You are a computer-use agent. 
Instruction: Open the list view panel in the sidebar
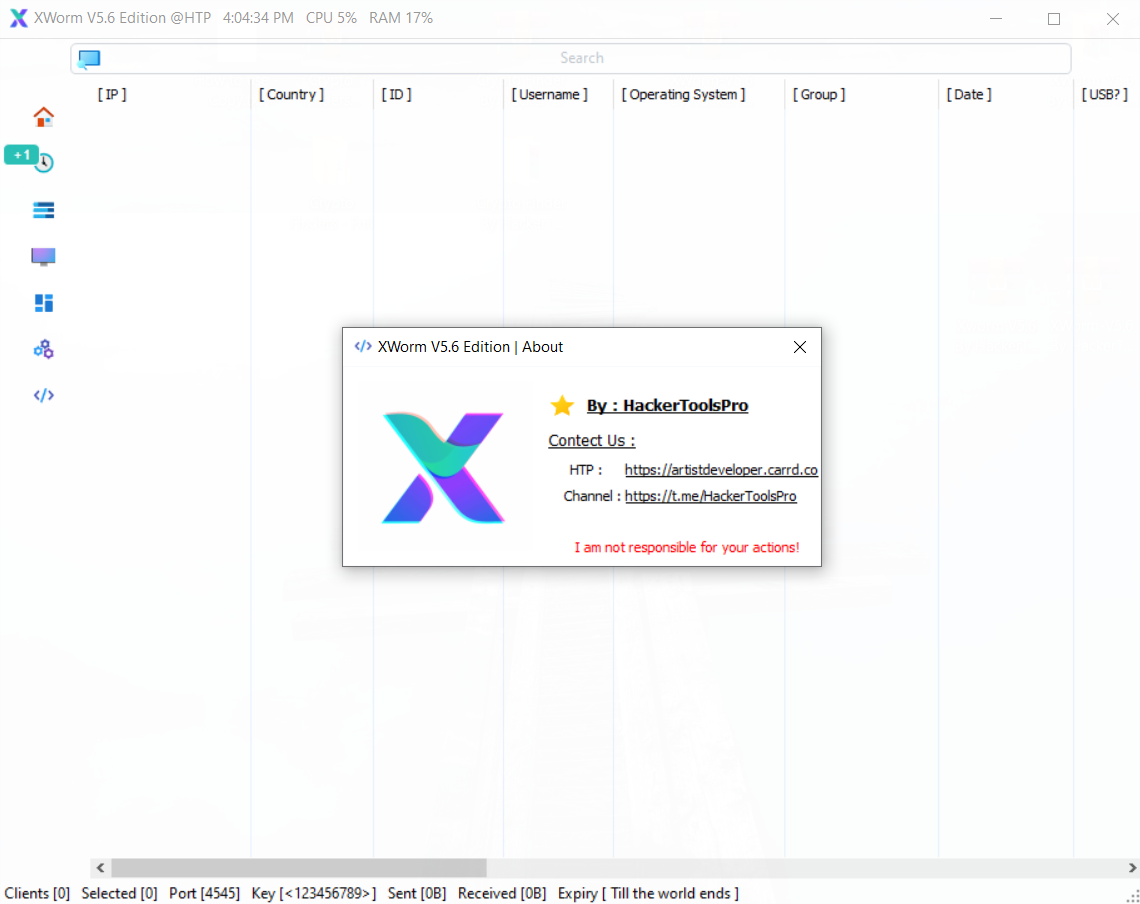pyautogui.click(x=43, y=209)
